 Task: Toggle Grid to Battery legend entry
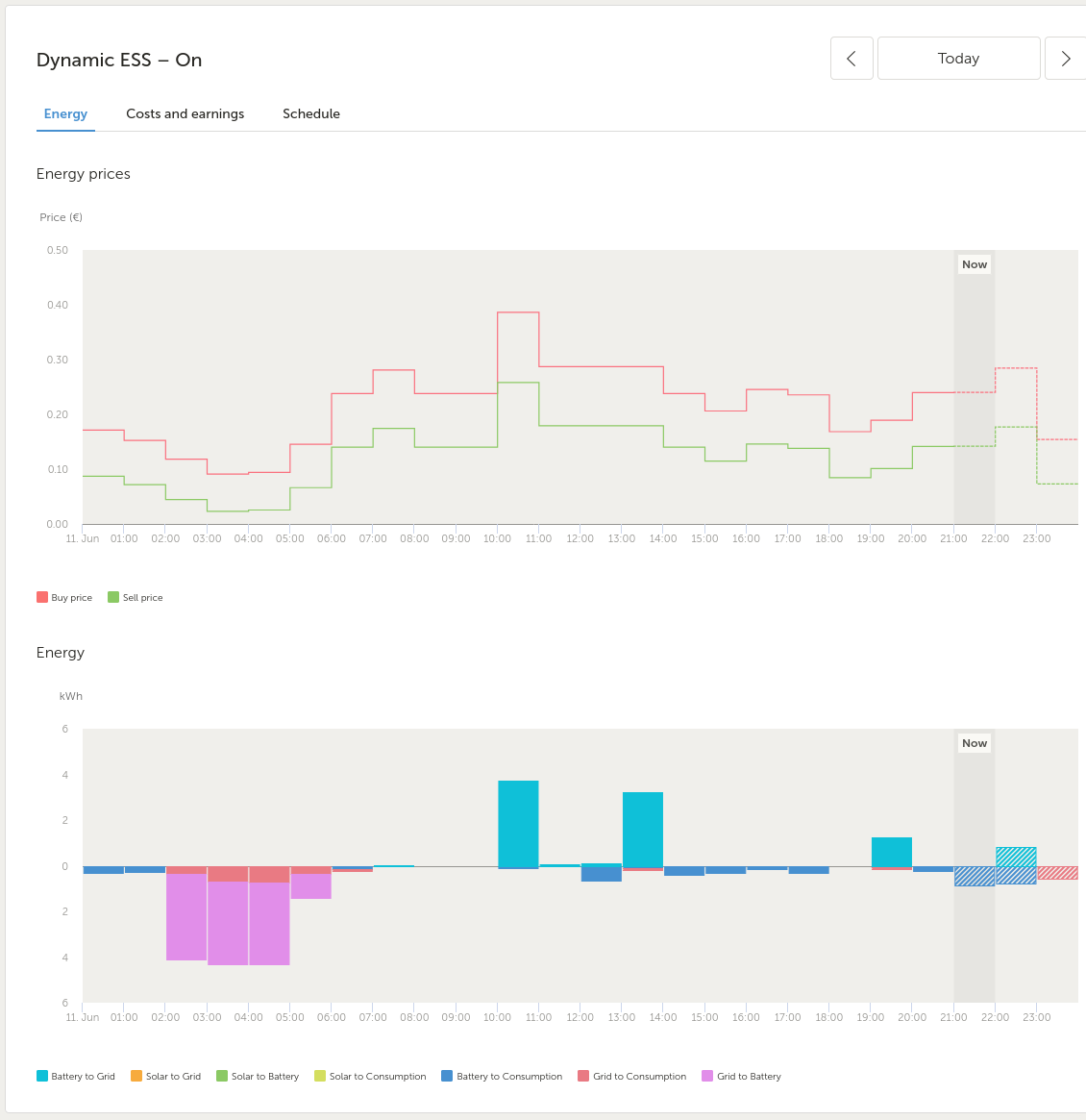pos(742,1076)
